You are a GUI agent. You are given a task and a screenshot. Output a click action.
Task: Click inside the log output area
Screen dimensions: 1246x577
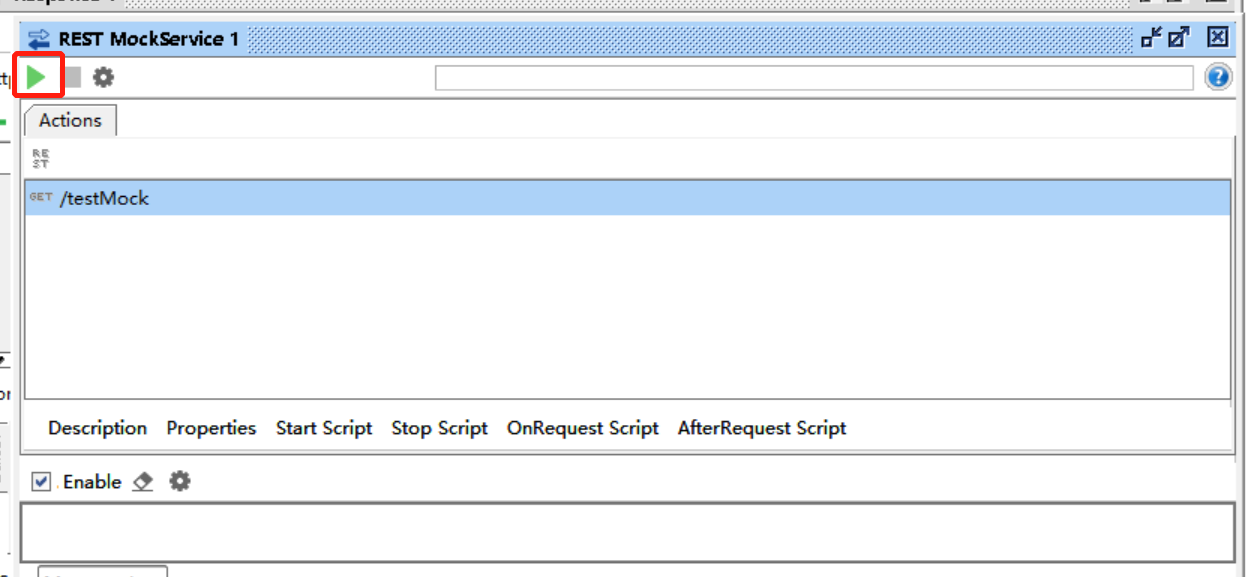click(627, 532)
